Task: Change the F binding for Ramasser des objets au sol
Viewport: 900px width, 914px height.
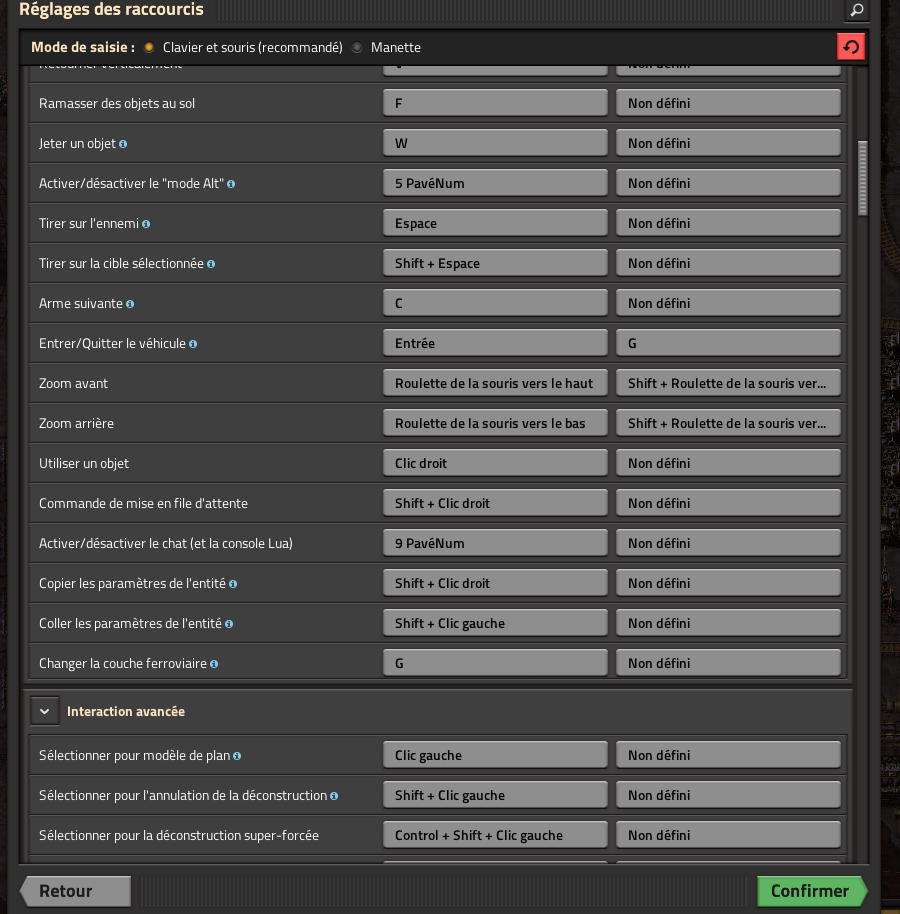Action: click(x=495, y=103)
